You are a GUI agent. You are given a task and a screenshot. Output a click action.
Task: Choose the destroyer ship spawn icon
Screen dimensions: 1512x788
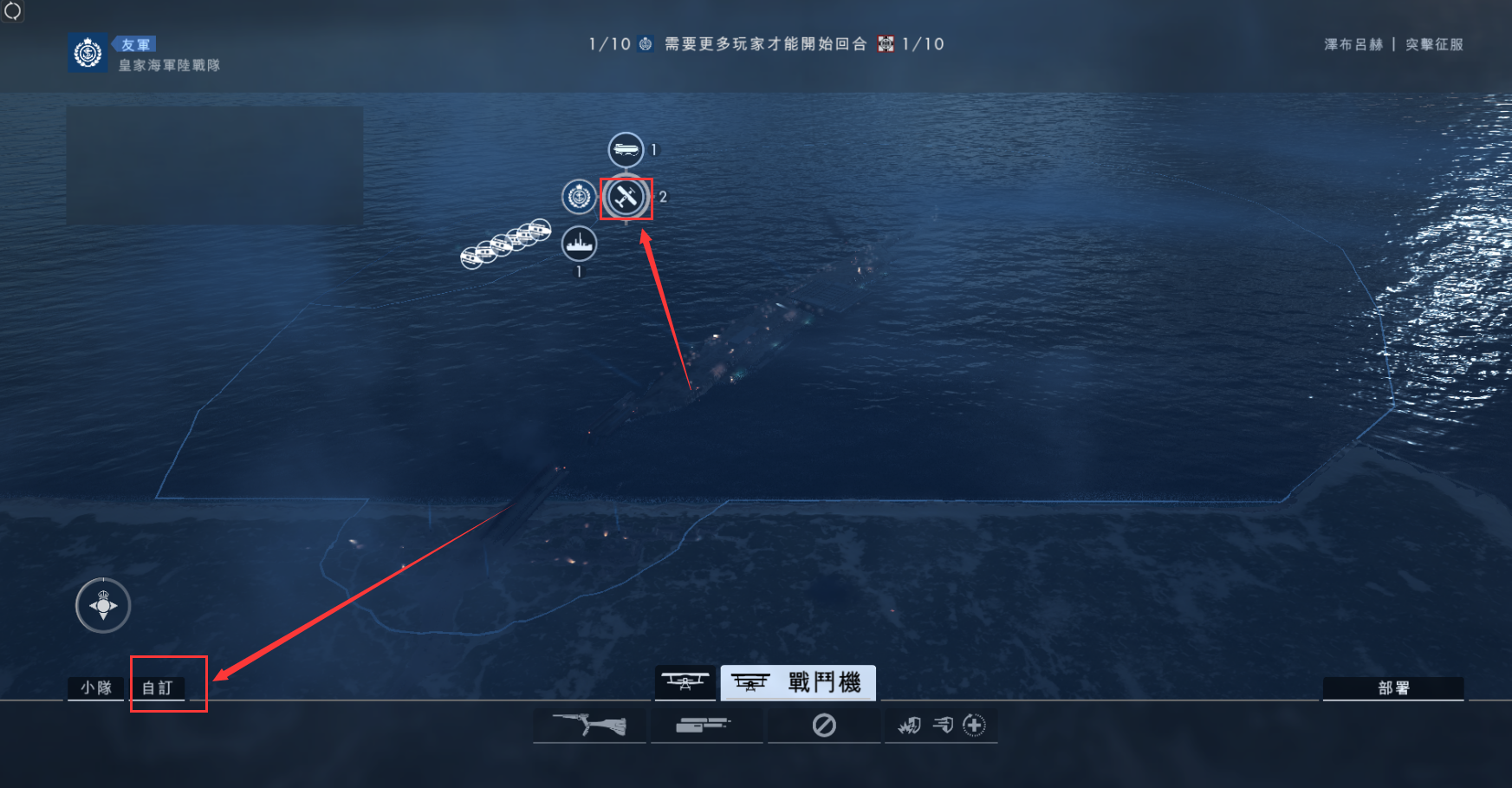(579, 244)
